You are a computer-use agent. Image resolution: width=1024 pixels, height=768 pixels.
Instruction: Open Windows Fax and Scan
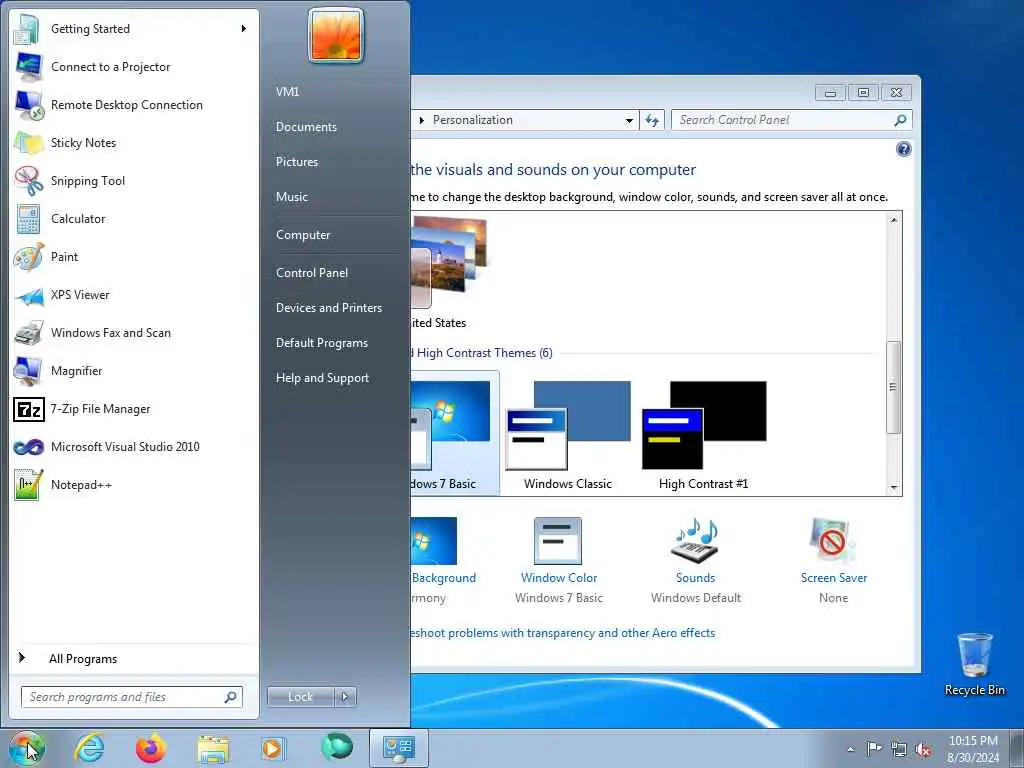tap(133, 332)
